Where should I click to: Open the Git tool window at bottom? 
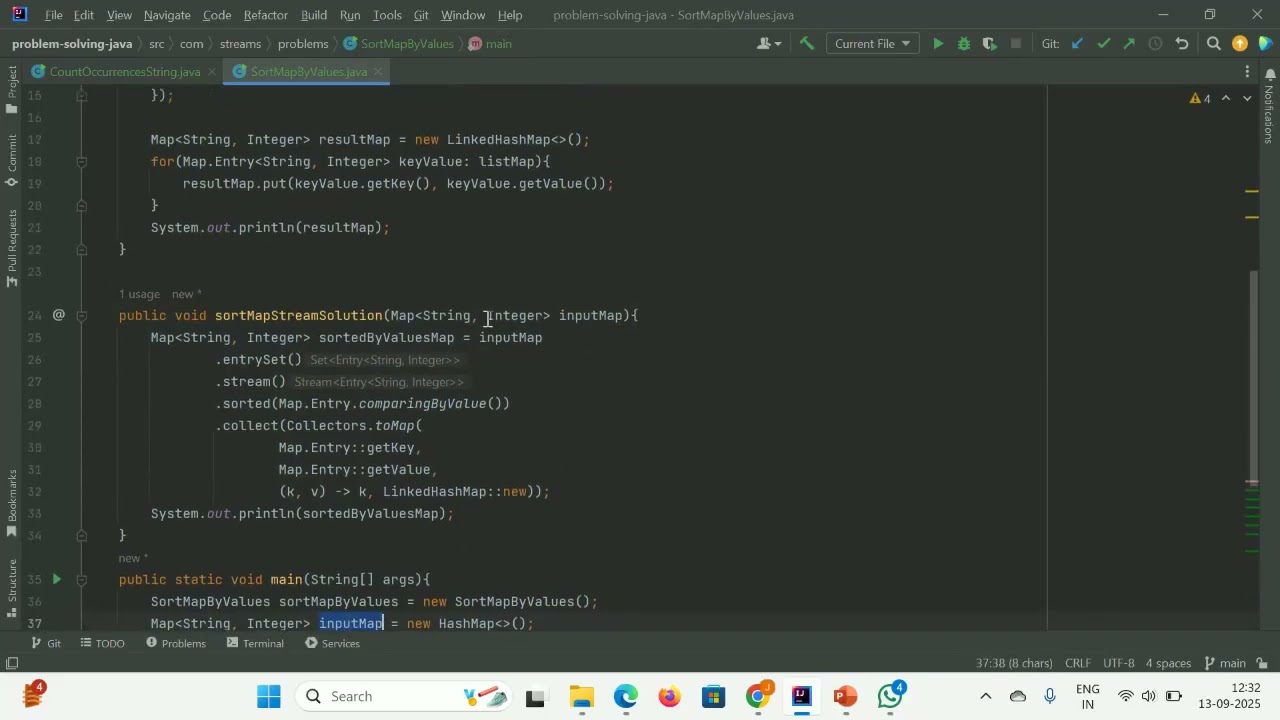pos(46,643)
